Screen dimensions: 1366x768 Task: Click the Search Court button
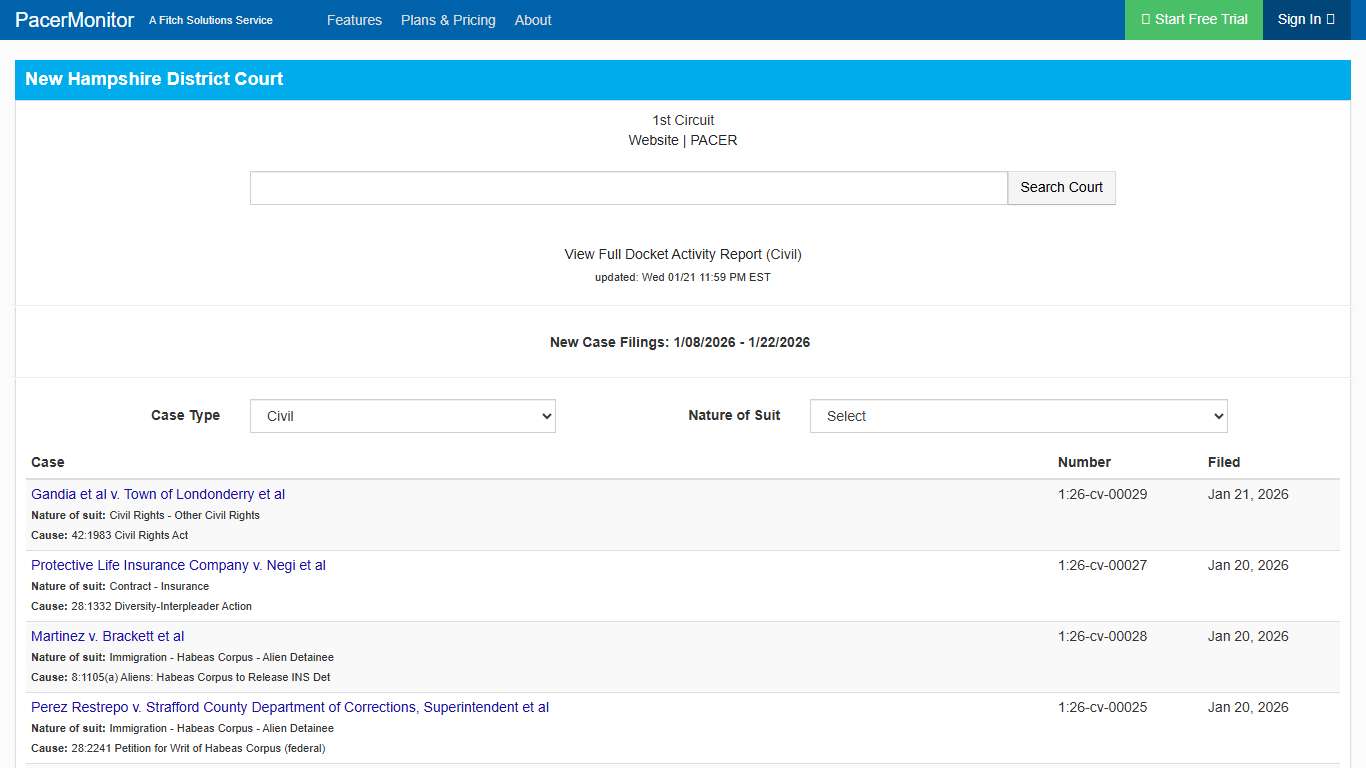(x=1060, y=187)
